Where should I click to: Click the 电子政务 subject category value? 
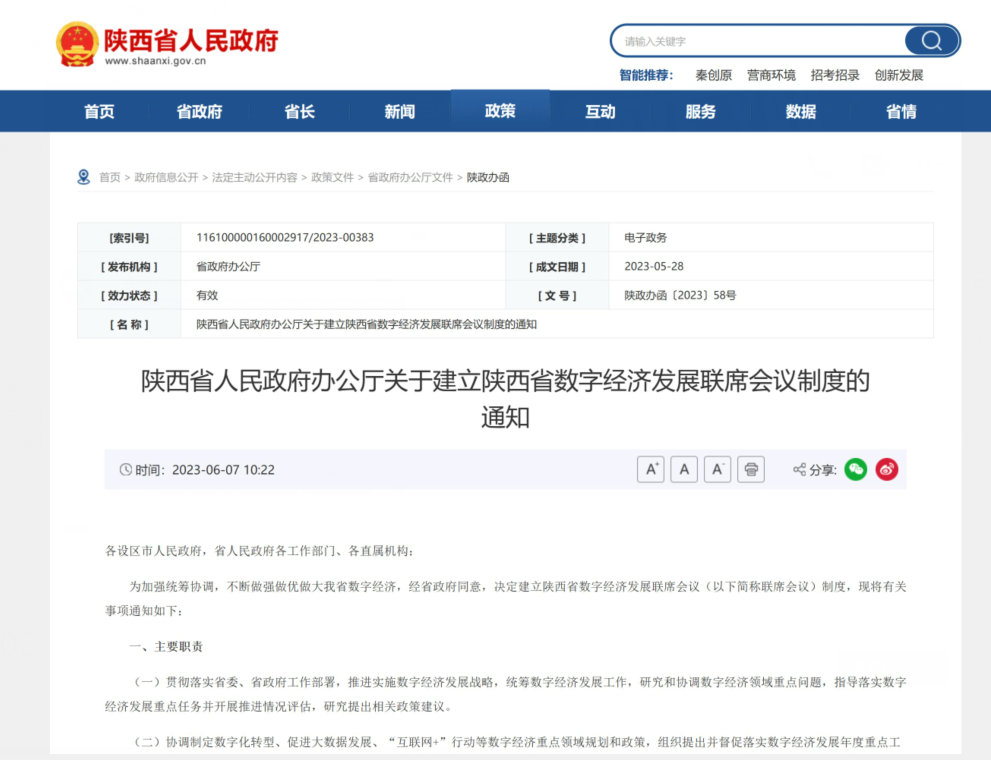[x=645, y=238]
